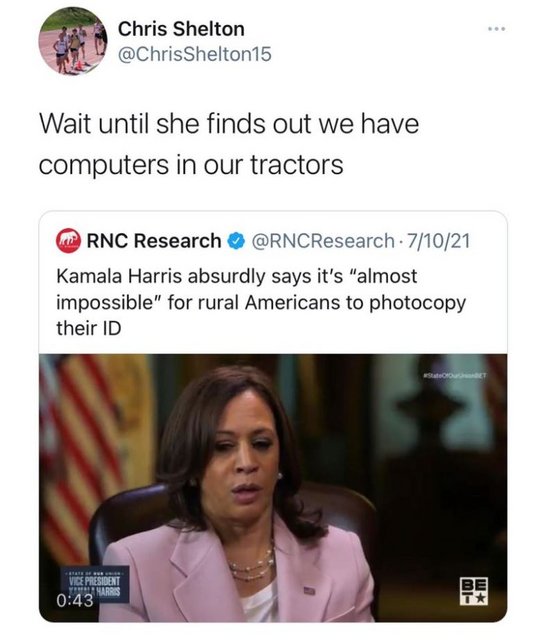Image resolution: width=544 pixels, height=640 pixels.
Task: Click the RNC Research elephant avatar
Action: pos(68,241)
